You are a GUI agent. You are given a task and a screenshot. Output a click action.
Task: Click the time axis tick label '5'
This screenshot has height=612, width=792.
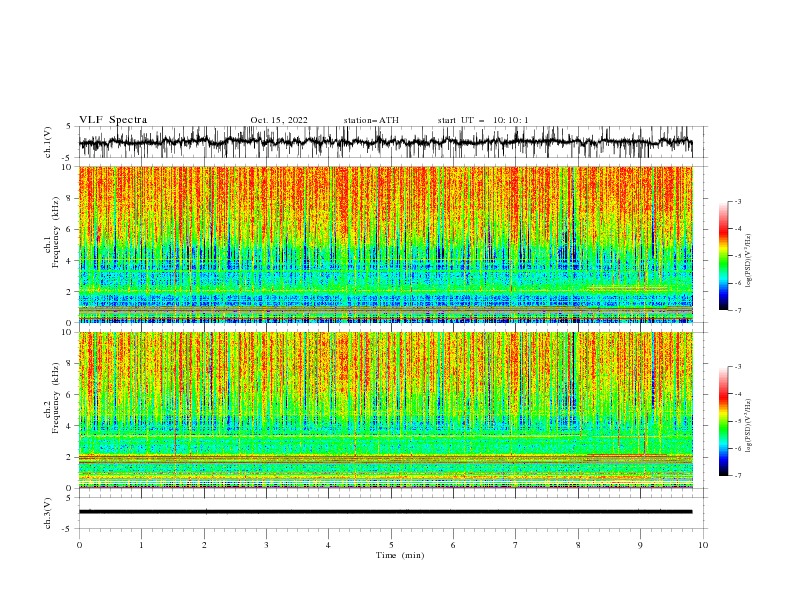(391, 545)
